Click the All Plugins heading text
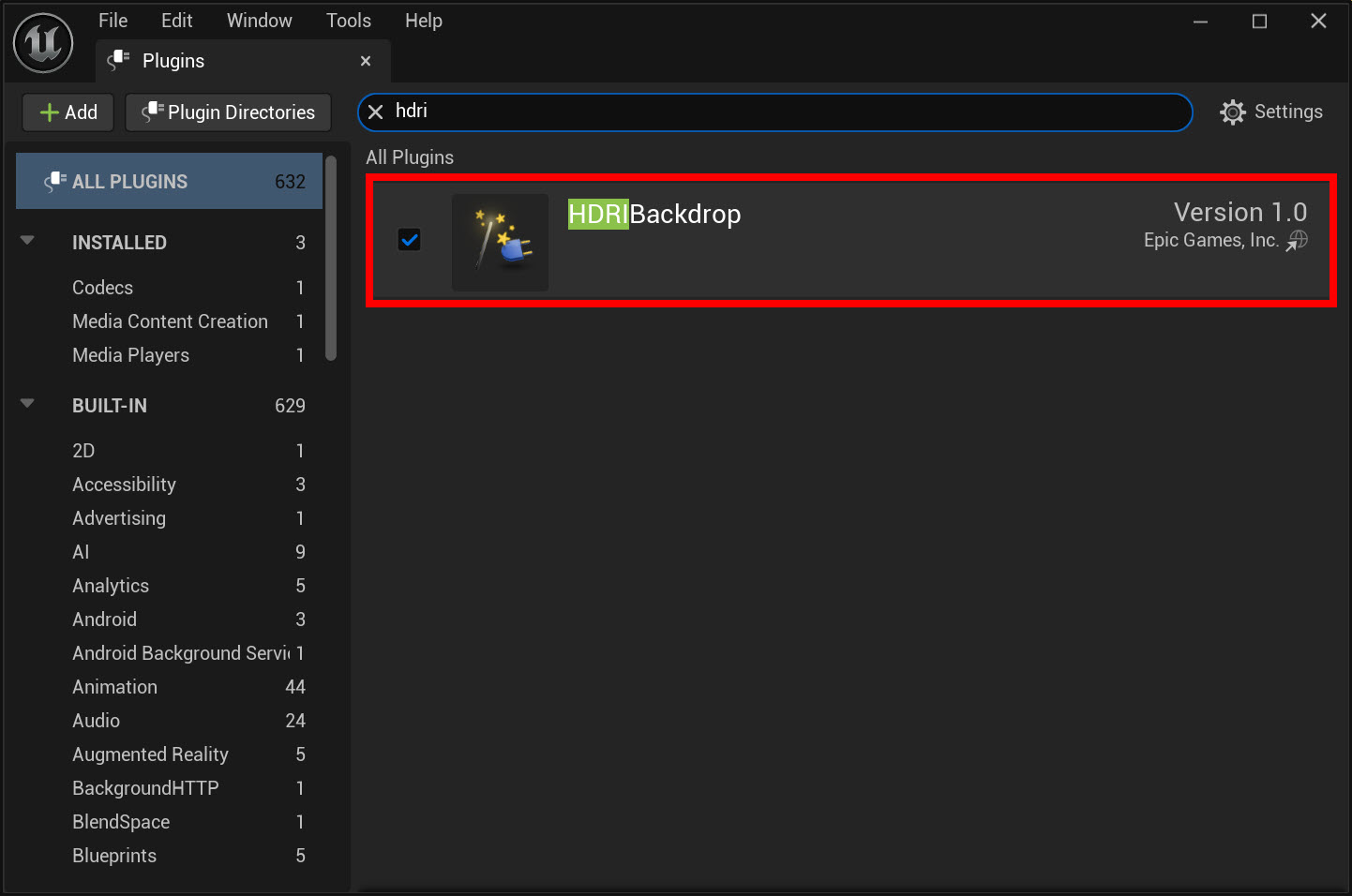Image resolution: width=1352 pixels, height=896 pixels. point(410,157)
